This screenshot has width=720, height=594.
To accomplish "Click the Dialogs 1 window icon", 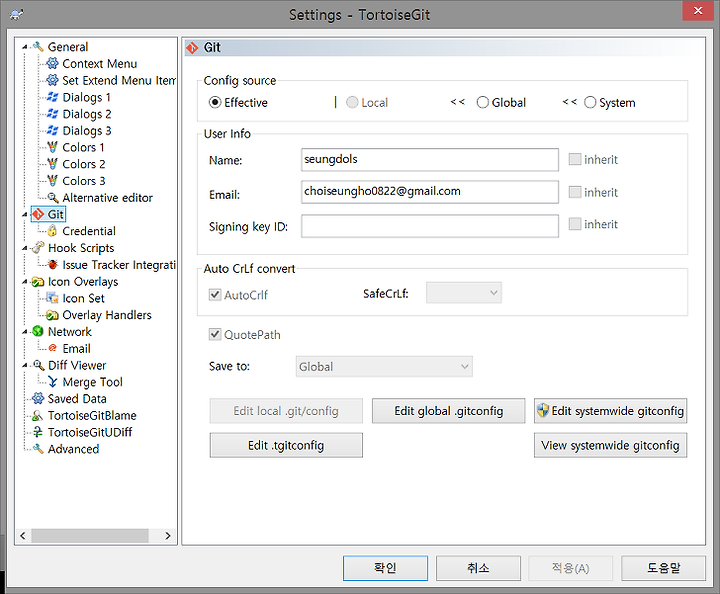I will (53, 97).
